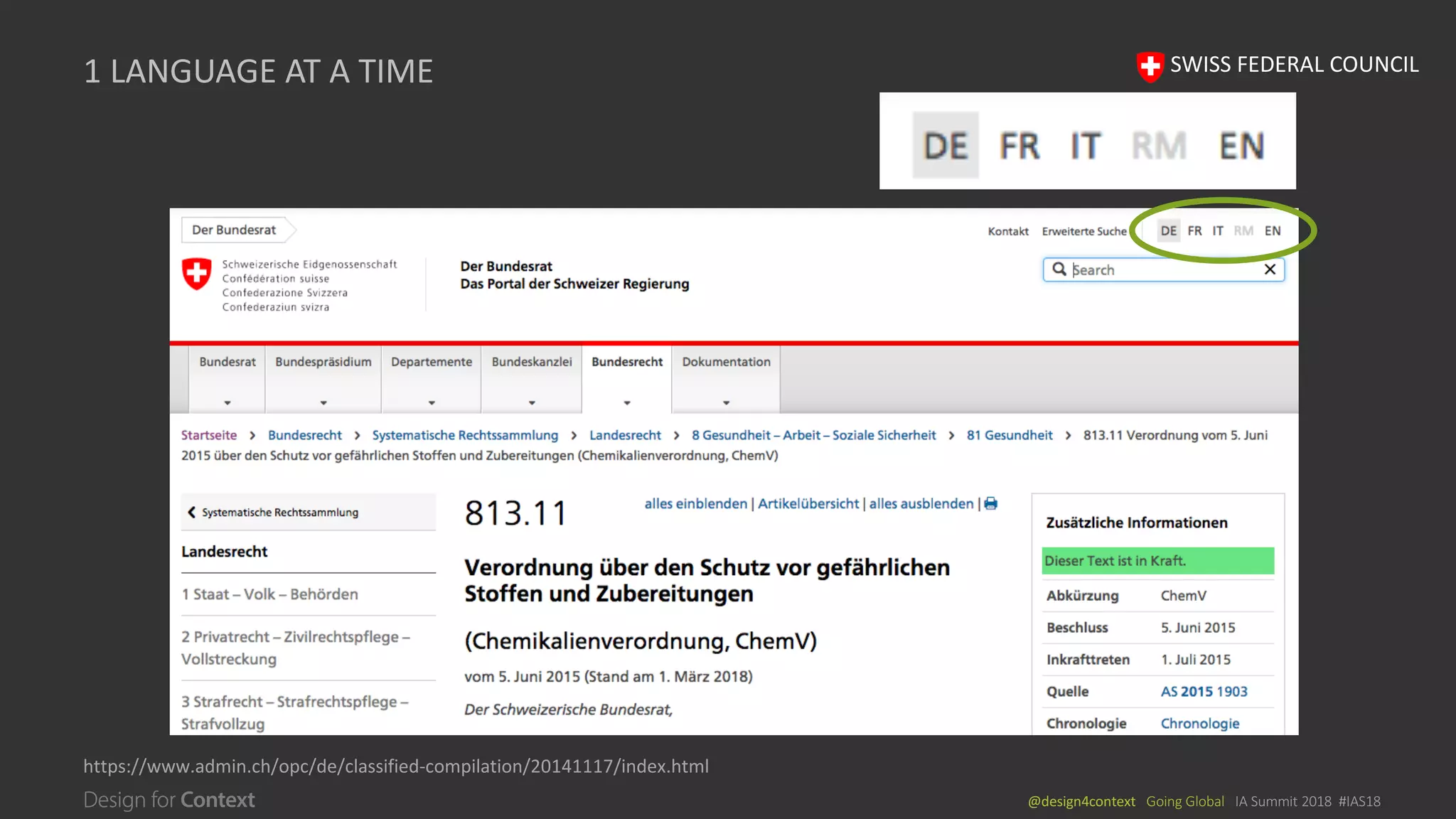Open the AS 2015 1903 source link

click(1204, 691)
